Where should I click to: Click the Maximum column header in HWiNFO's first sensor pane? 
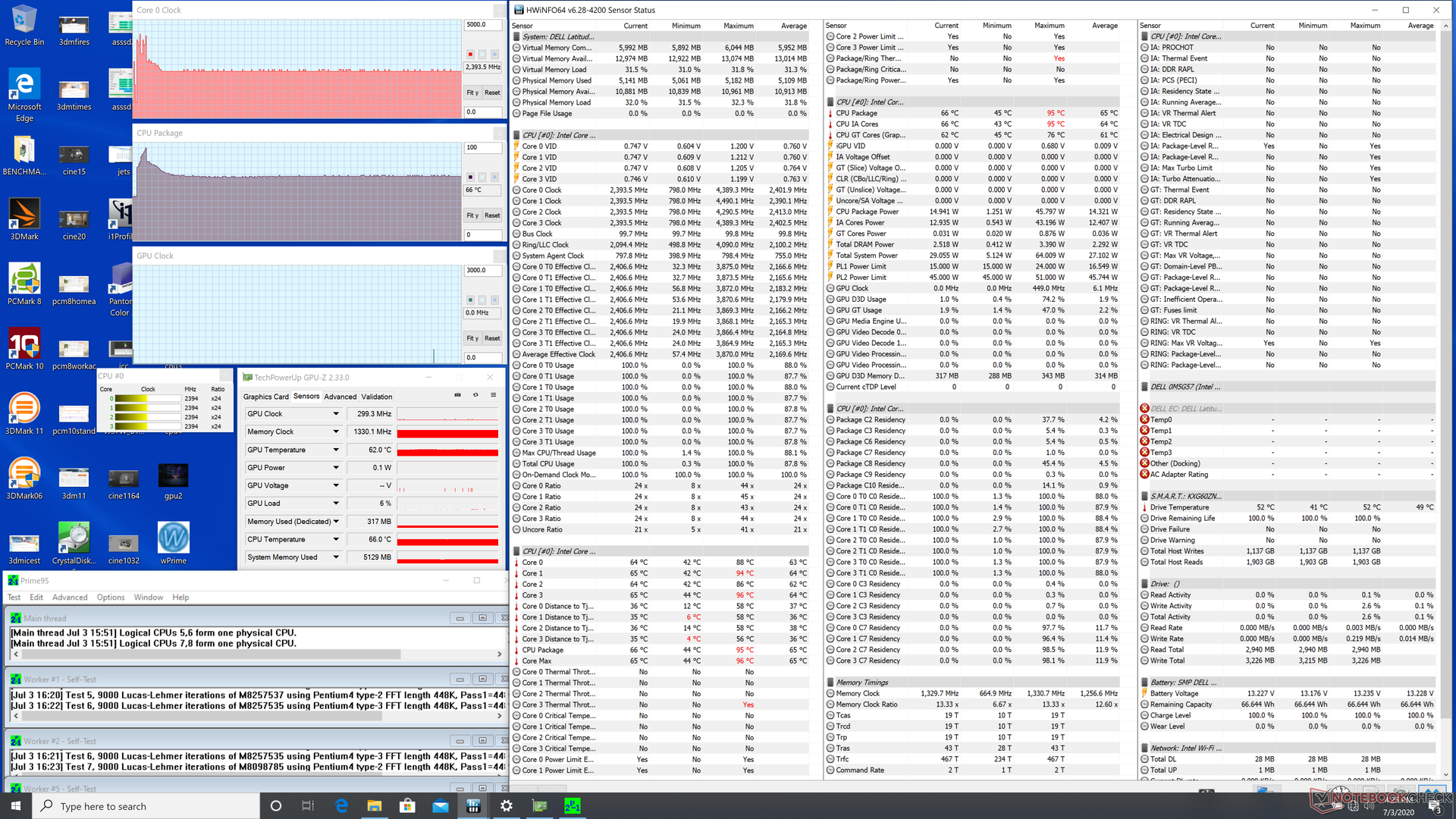point(738,26)
